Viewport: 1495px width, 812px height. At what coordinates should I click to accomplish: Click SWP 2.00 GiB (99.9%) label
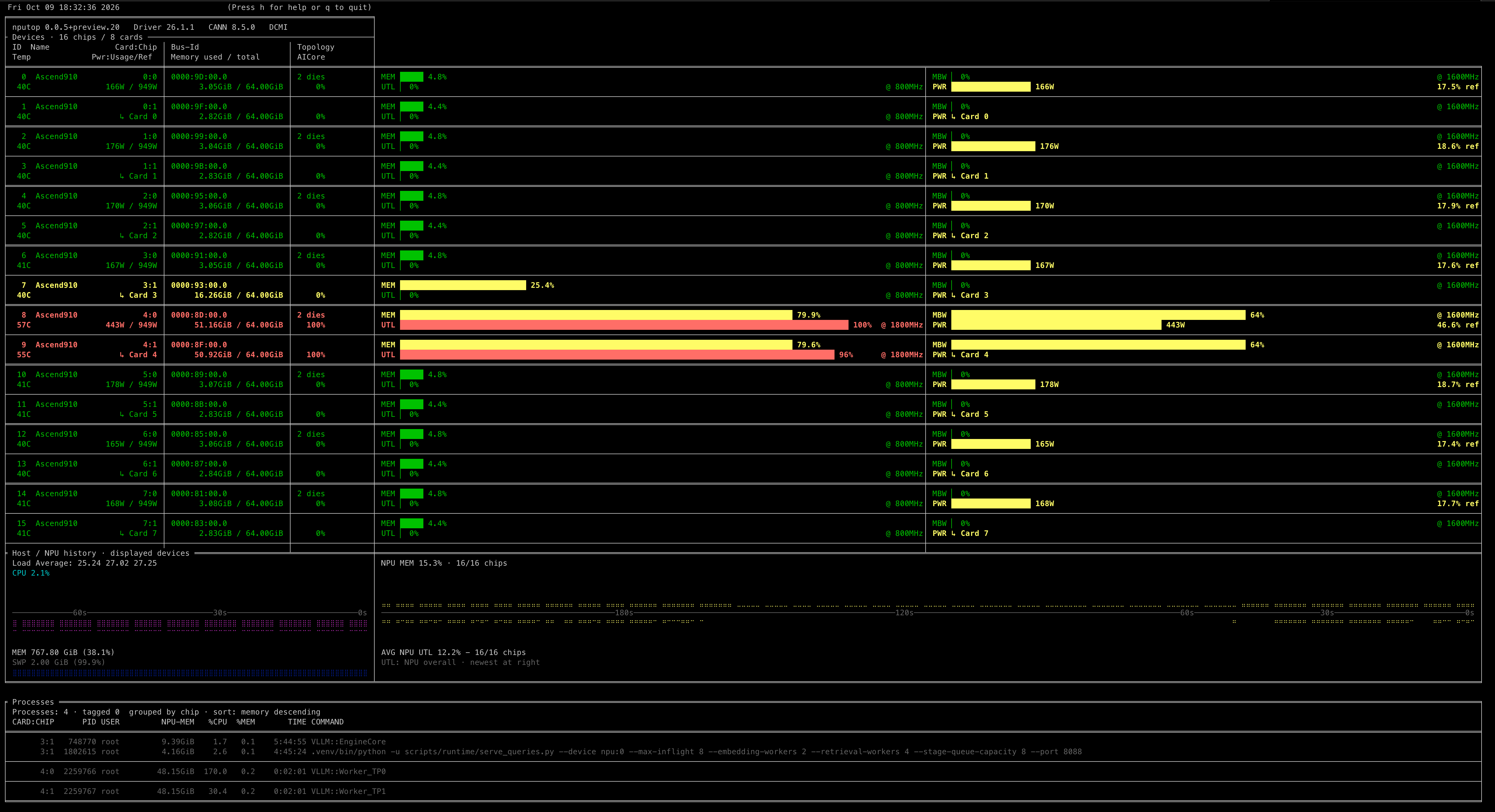(59, 662)
